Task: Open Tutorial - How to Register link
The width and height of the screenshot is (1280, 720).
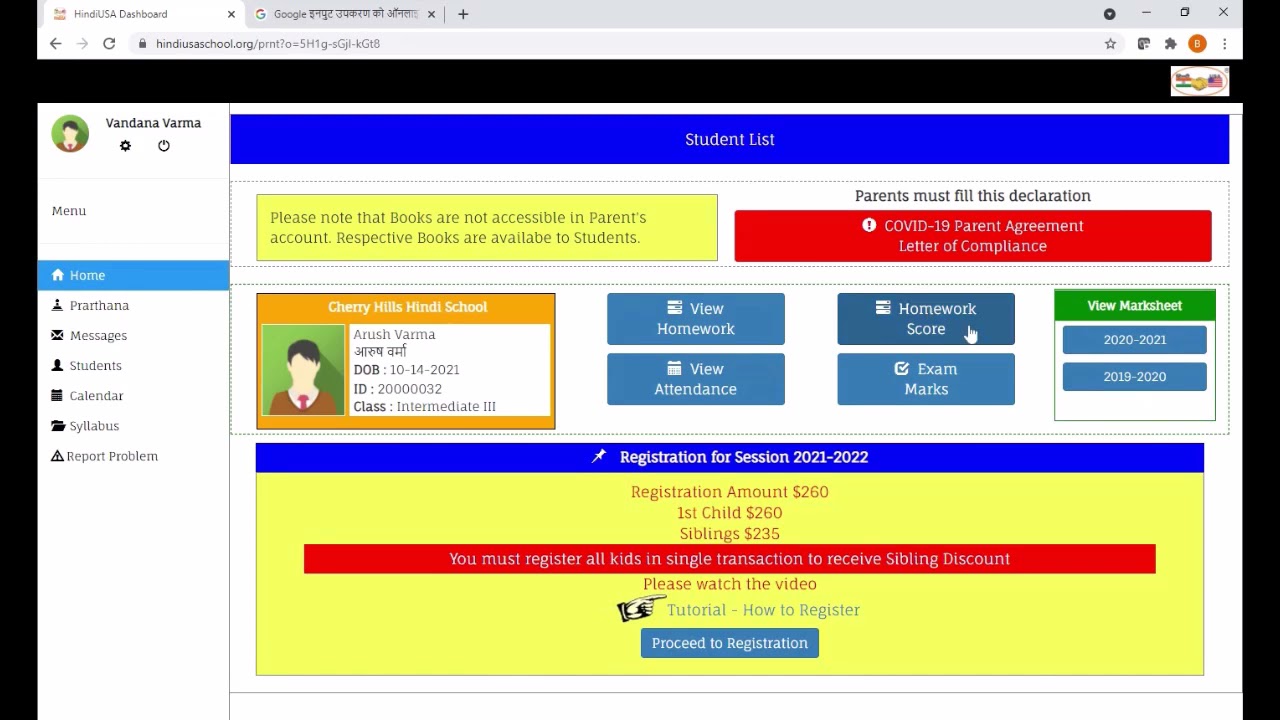Action: coord(763,610)
